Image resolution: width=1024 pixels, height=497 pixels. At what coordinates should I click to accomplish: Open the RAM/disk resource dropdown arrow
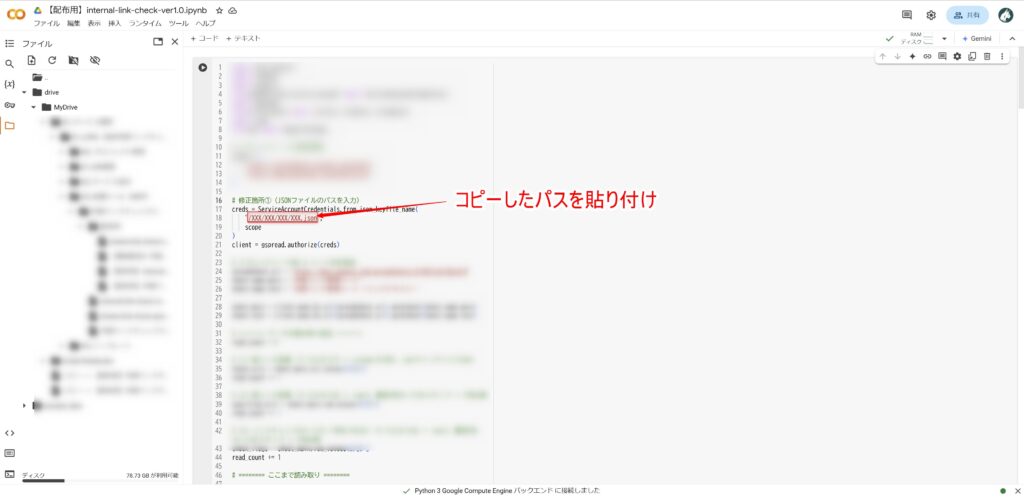pyautogui.click(x=943, y=38)
